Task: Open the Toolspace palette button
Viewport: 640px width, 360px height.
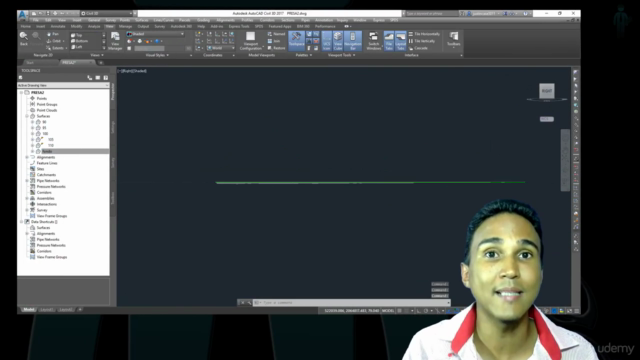Action: [x=296, y=40]
